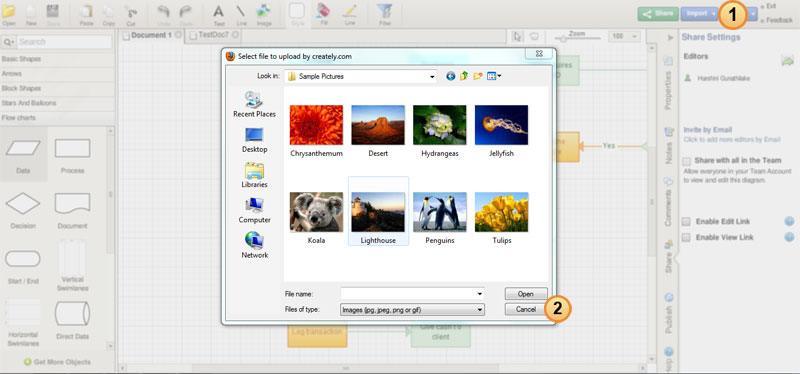Select the Koala picture thumbnail
Viewport: 800px width, 374px height.
[316, 211]
